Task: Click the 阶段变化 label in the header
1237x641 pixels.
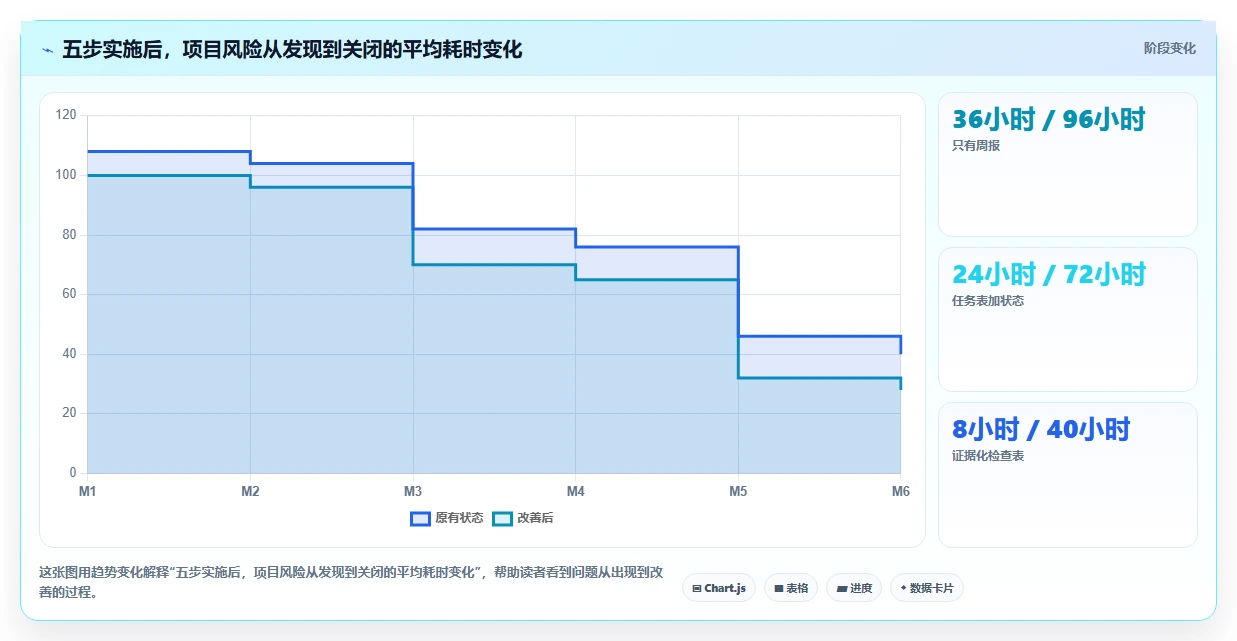Action: (1170, 48)
